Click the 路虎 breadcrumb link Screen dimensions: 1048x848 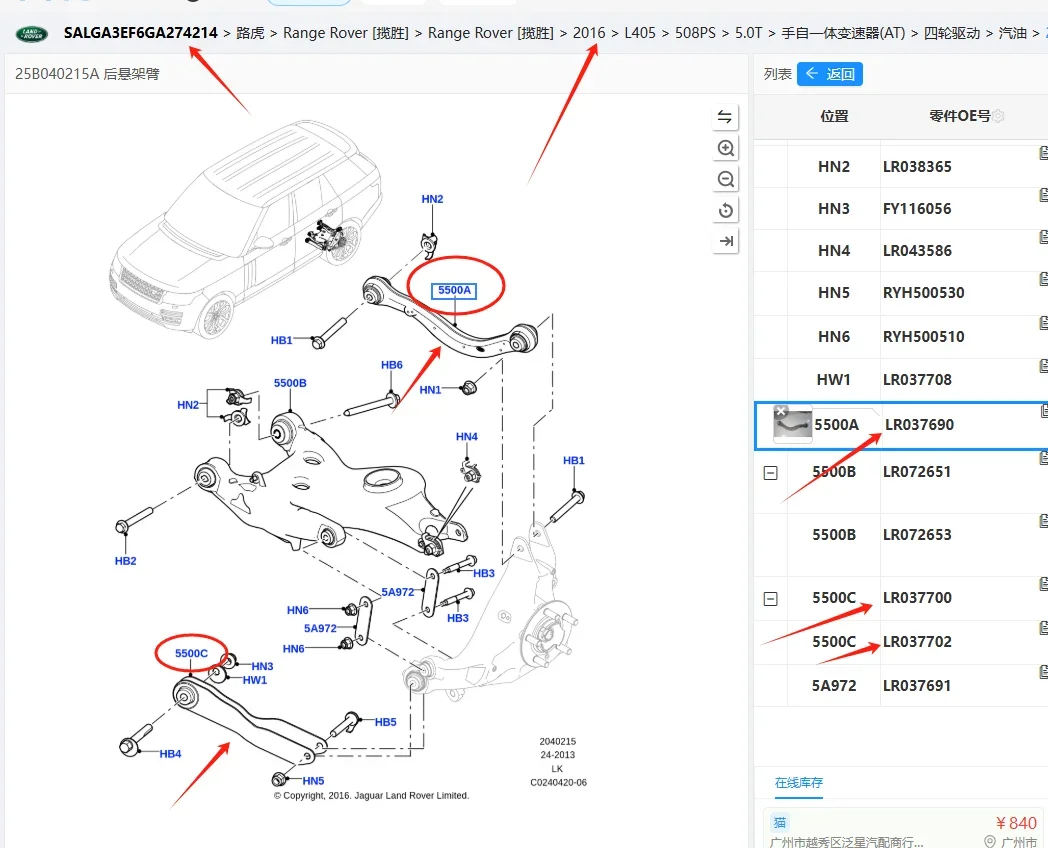[x=251, y=33]
